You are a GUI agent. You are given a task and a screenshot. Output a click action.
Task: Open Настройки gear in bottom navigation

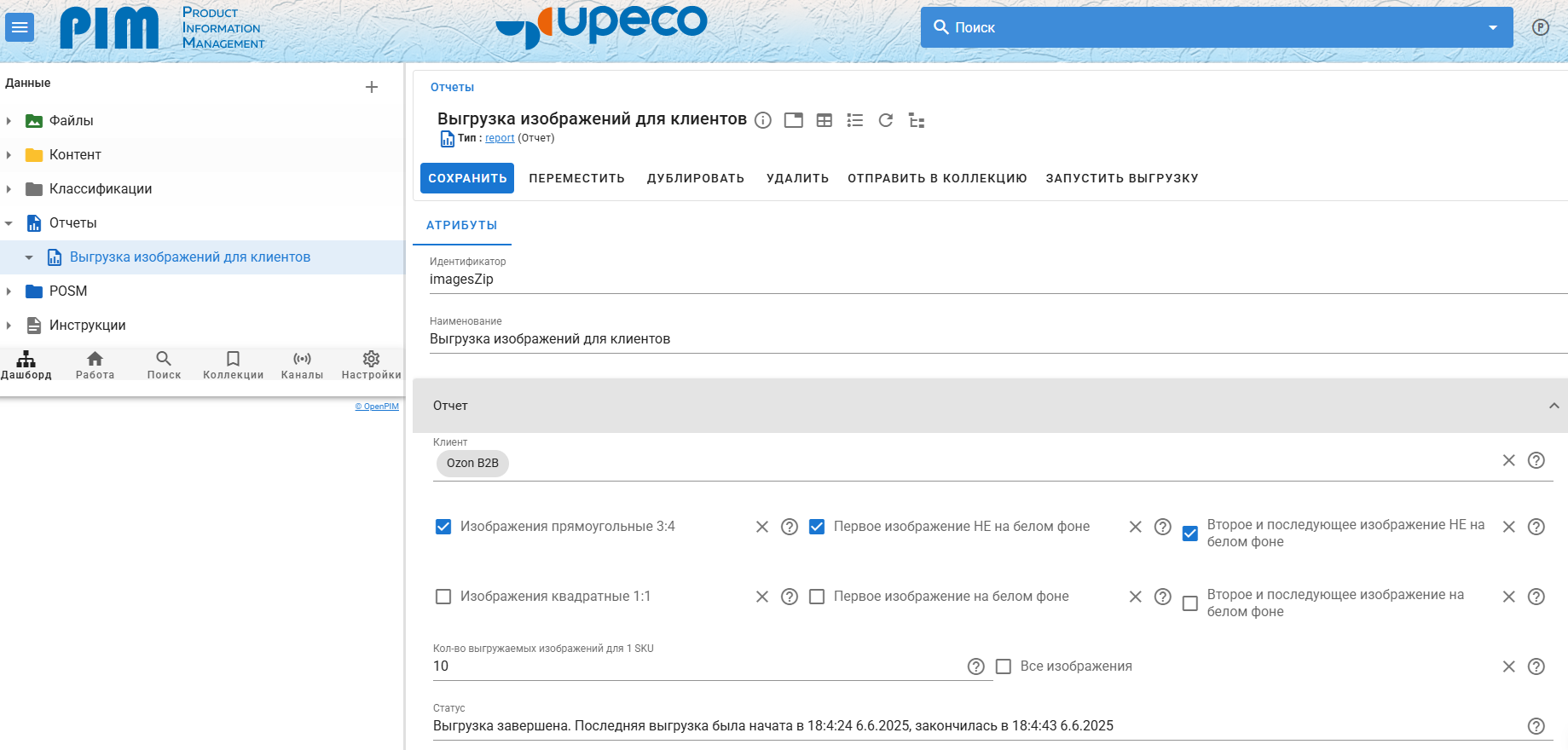pos(371,364)
